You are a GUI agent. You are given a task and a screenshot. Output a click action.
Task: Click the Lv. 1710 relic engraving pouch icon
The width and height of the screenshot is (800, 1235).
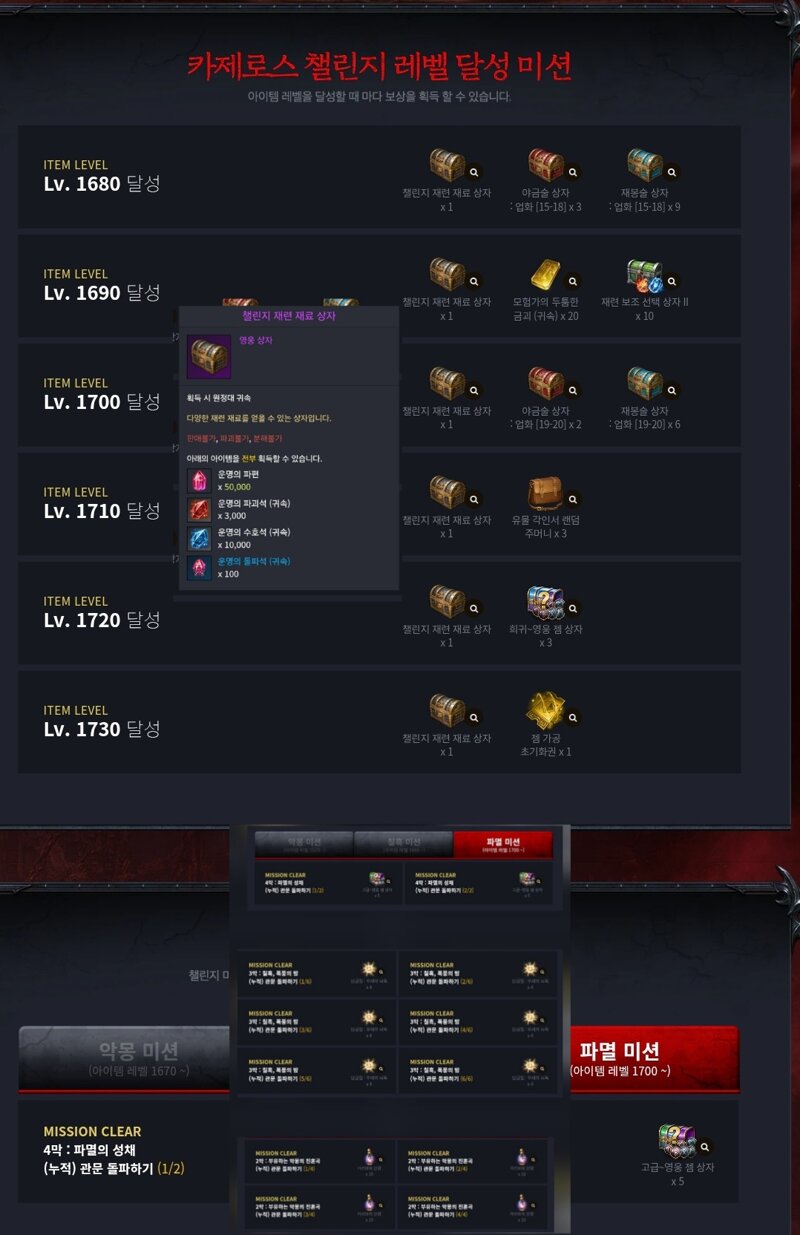point(546,492)
